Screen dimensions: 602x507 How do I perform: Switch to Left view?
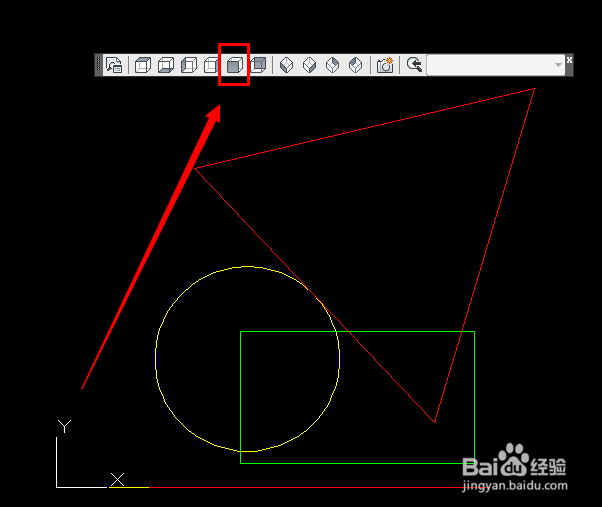189,65
